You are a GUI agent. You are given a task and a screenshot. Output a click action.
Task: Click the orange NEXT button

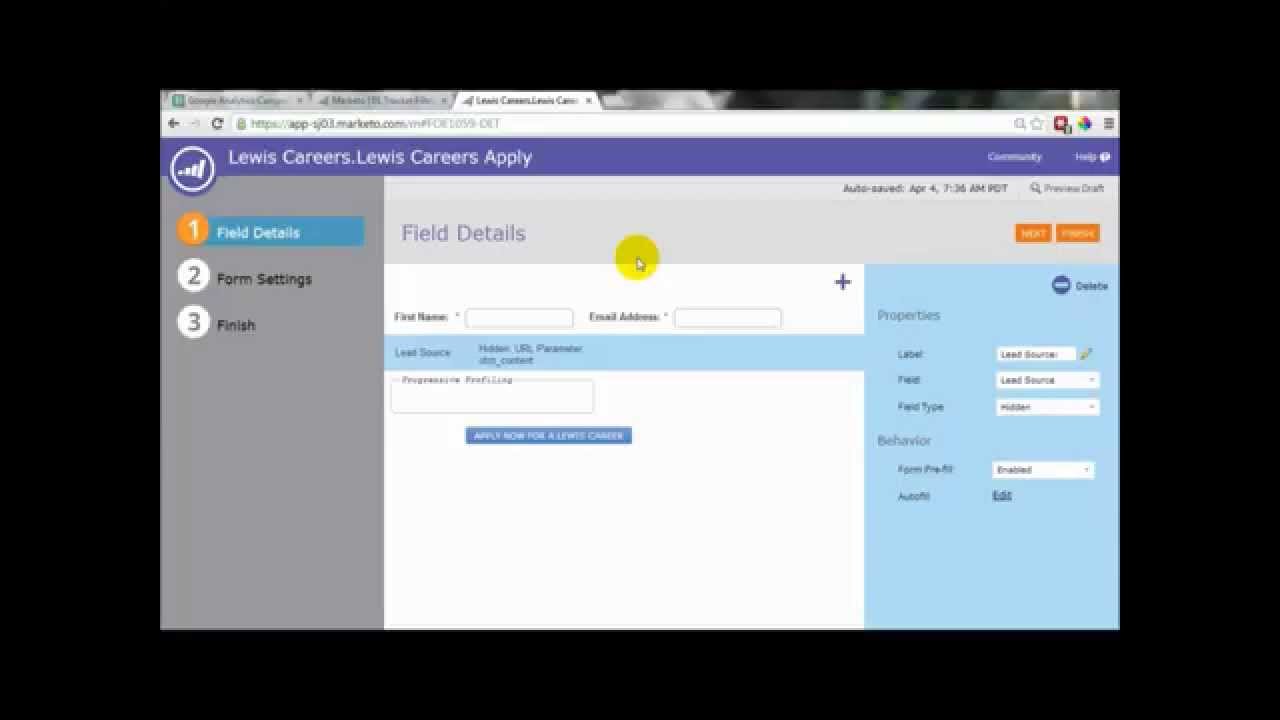(x=1033, y=233)
